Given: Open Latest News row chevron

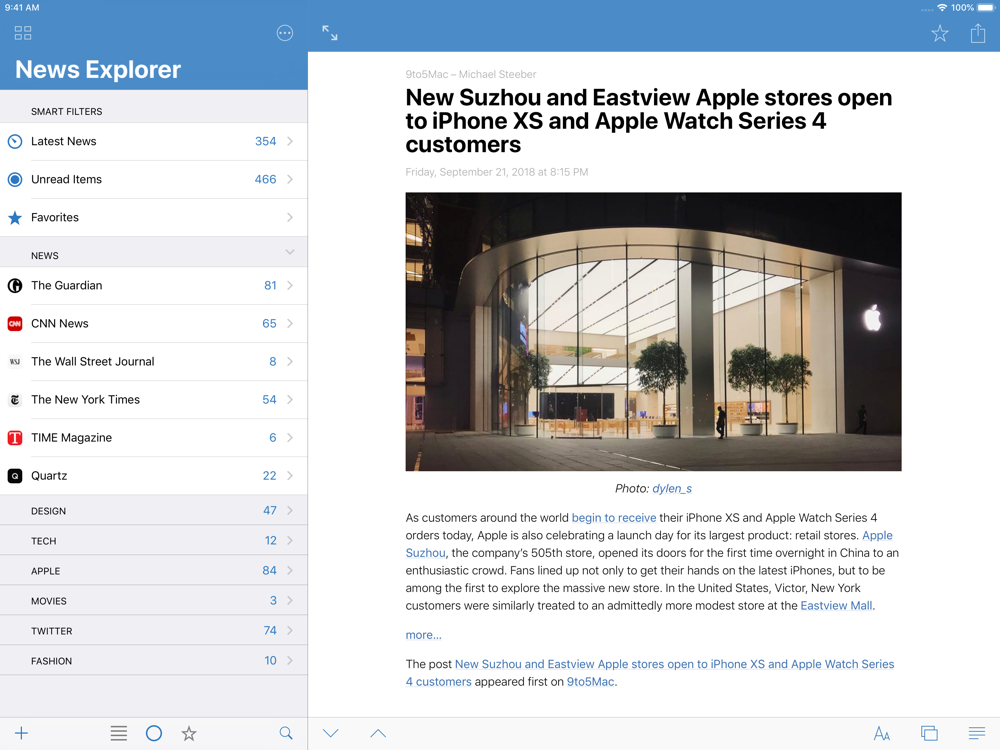Looking at the screenshot, I should click(290, 141).
